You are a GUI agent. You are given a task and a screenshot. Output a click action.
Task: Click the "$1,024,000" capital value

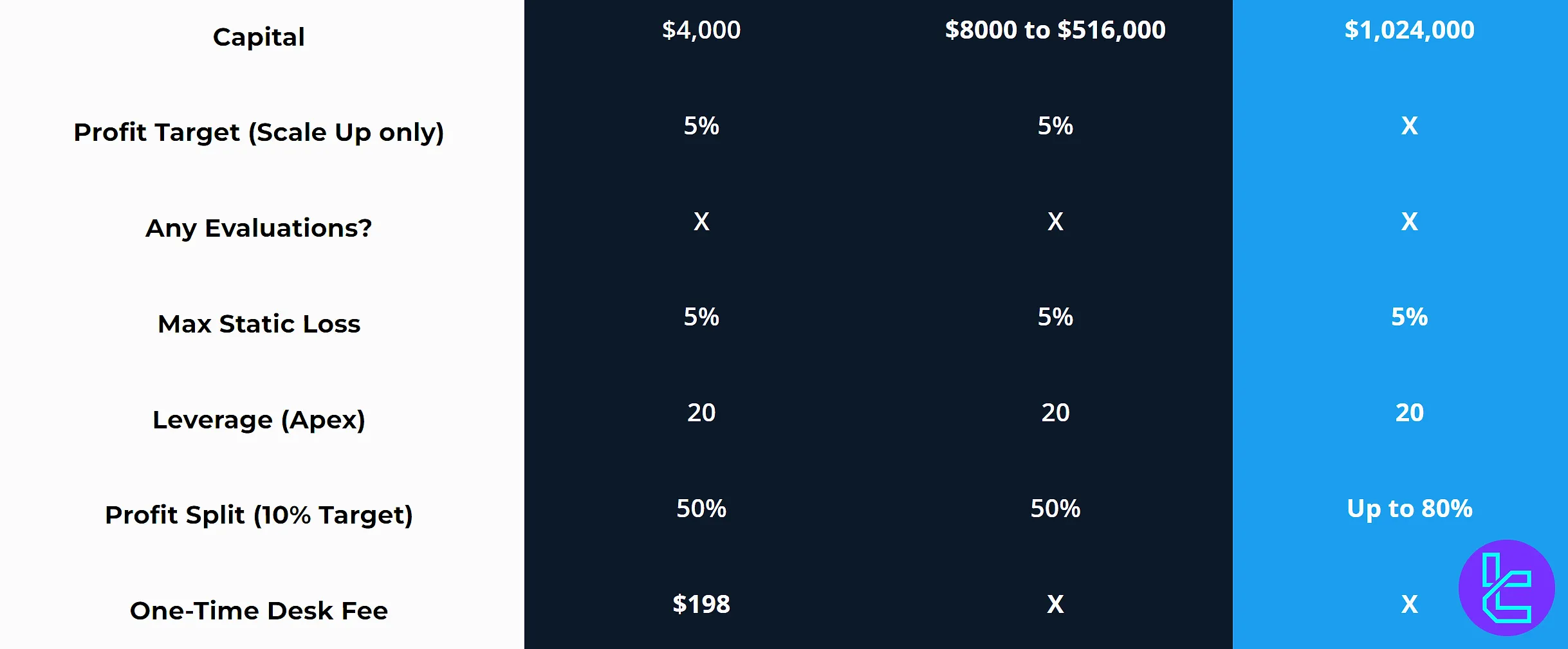(x=1409, y=30)
